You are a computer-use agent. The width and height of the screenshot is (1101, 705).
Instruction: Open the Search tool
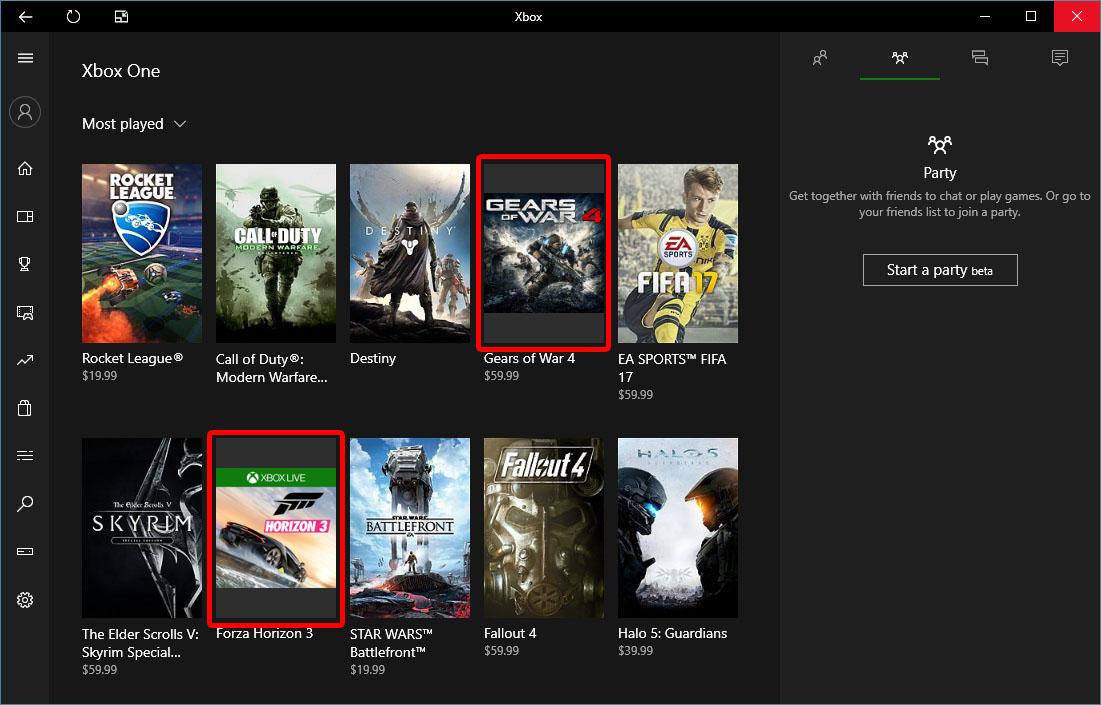(x=25, y=503)
